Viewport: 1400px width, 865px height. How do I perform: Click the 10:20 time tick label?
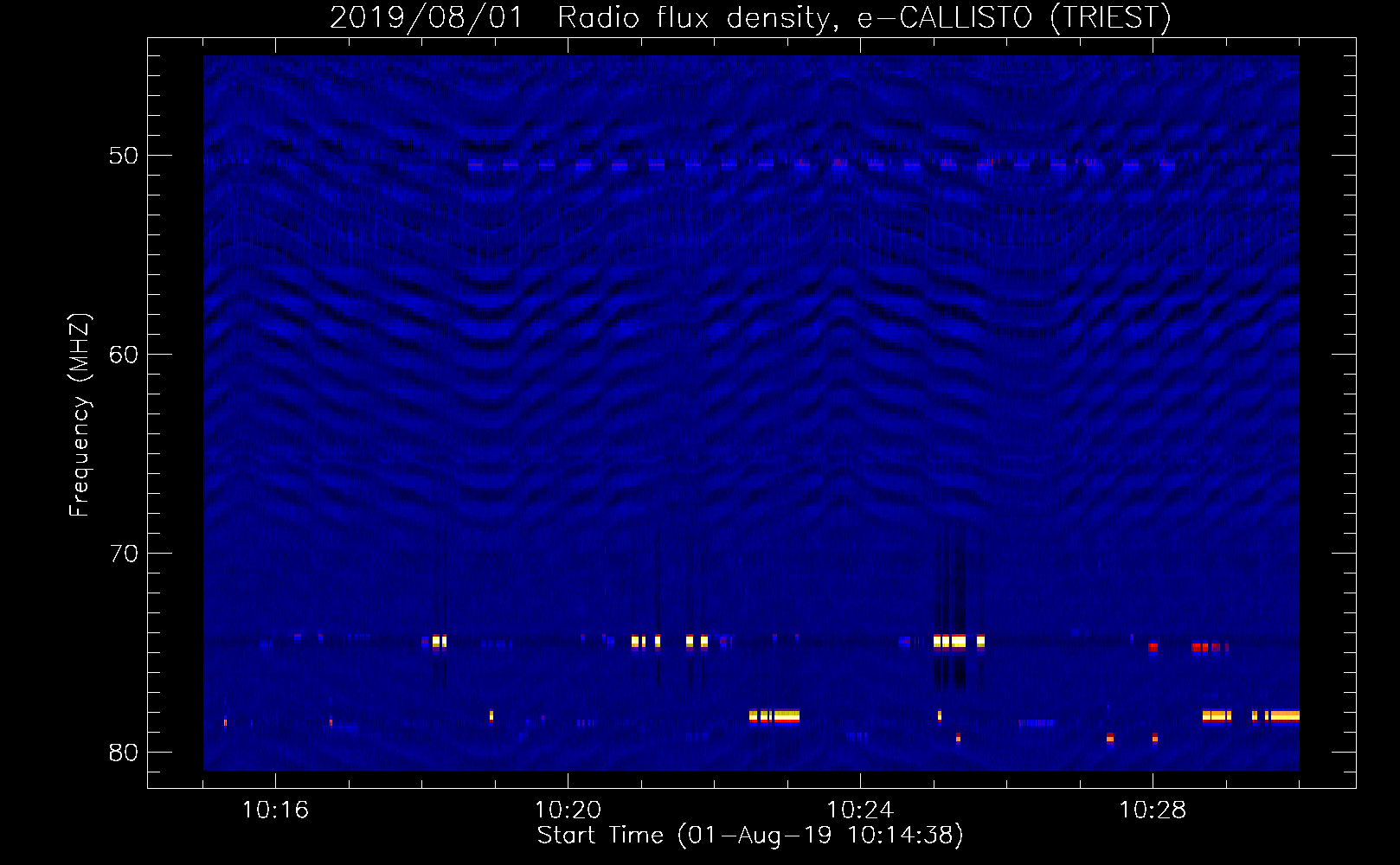568,811
